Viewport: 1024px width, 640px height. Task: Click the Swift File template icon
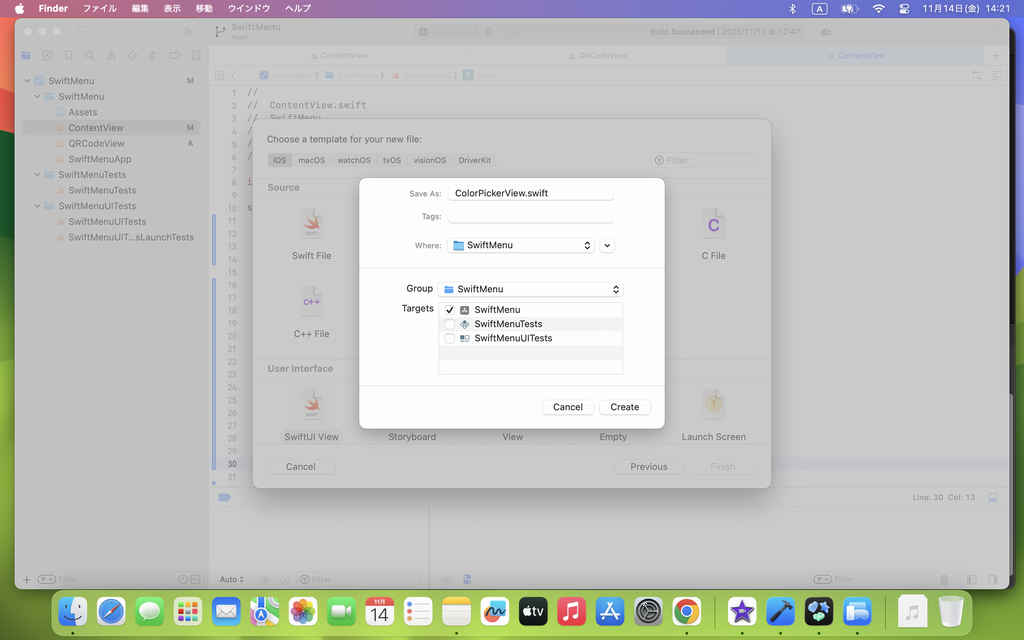(311, 224)
